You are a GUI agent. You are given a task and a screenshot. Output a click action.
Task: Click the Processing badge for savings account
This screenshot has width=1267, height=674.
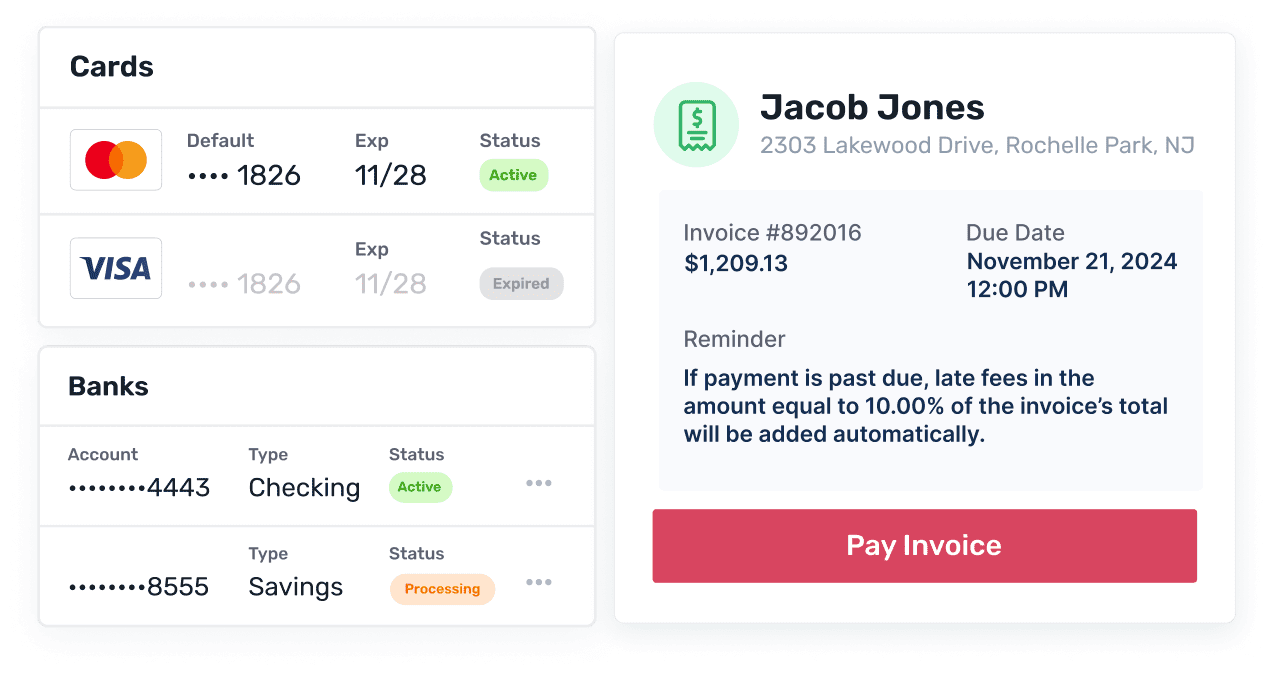click(442, 589)
